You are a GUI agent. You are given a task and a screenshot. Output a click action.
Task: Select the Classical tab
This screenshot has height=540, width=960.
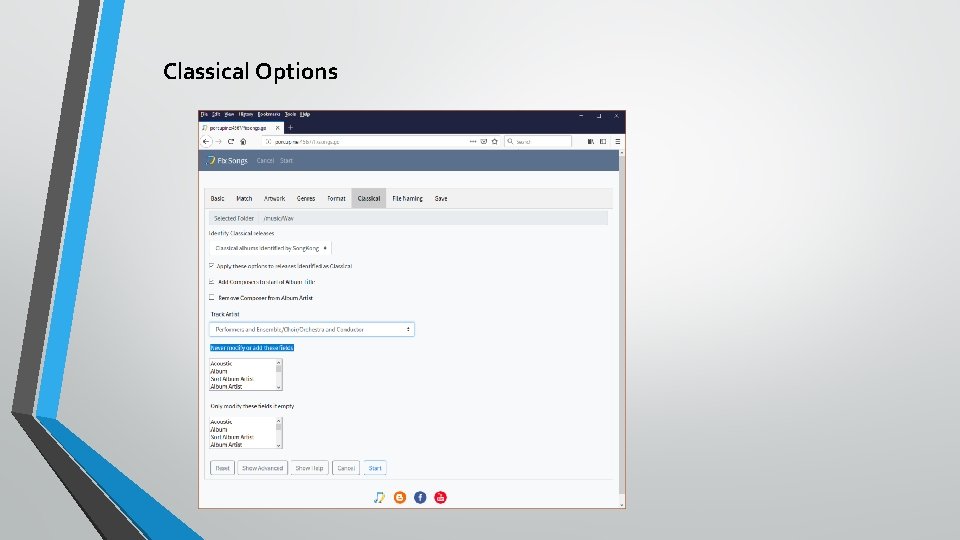pos(369,198)
